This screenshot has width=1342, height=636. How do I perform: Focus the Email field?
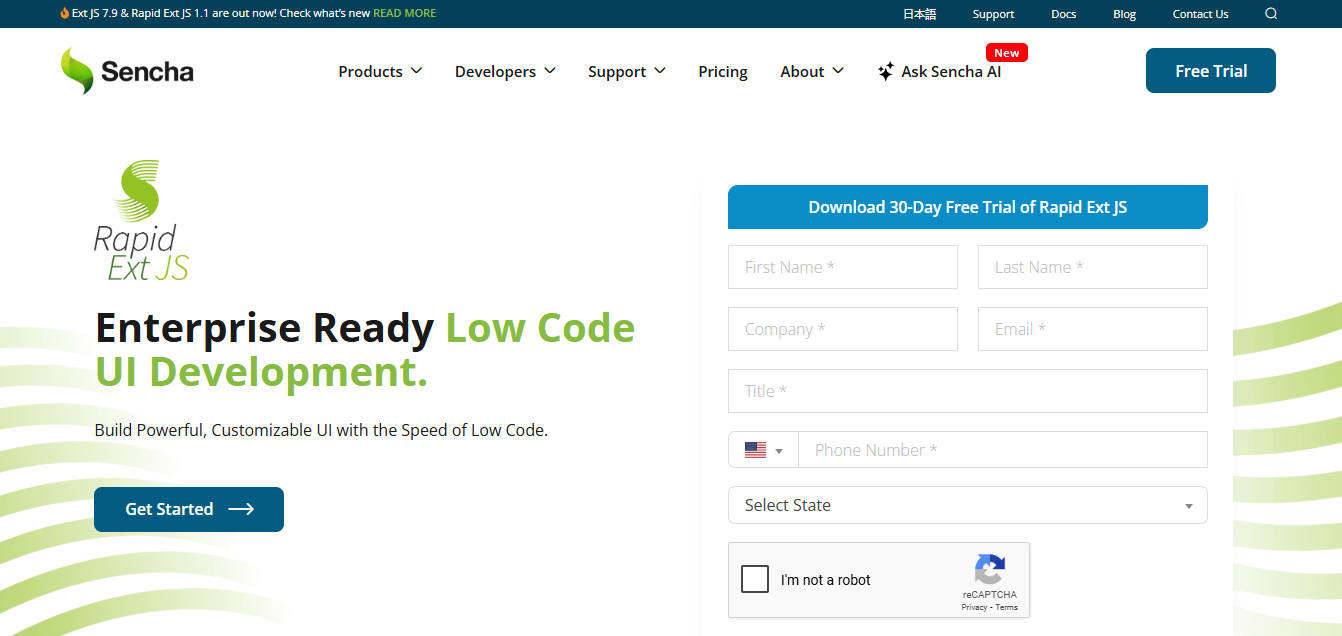(1093, 329)
